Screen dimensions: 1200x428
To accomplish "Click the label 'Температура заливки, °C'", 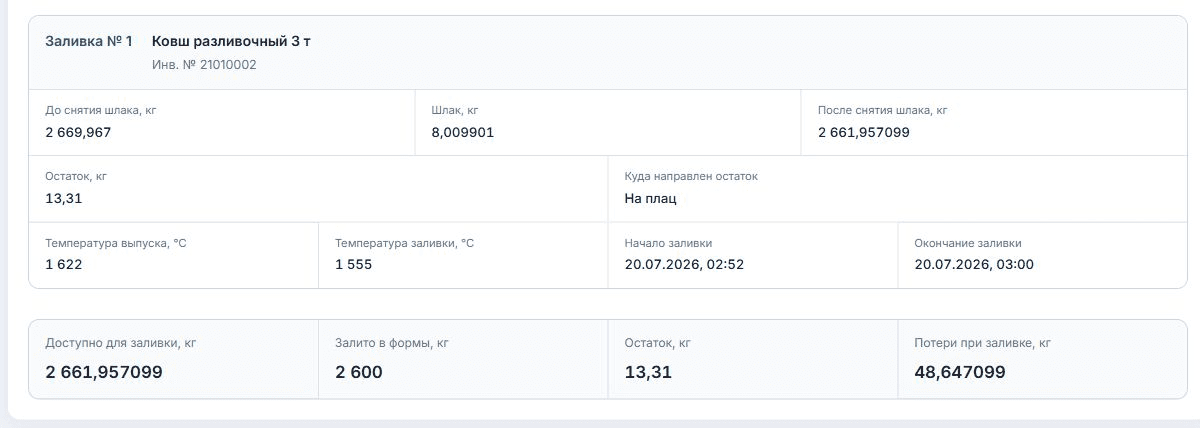I will click(x=405, y=243).
